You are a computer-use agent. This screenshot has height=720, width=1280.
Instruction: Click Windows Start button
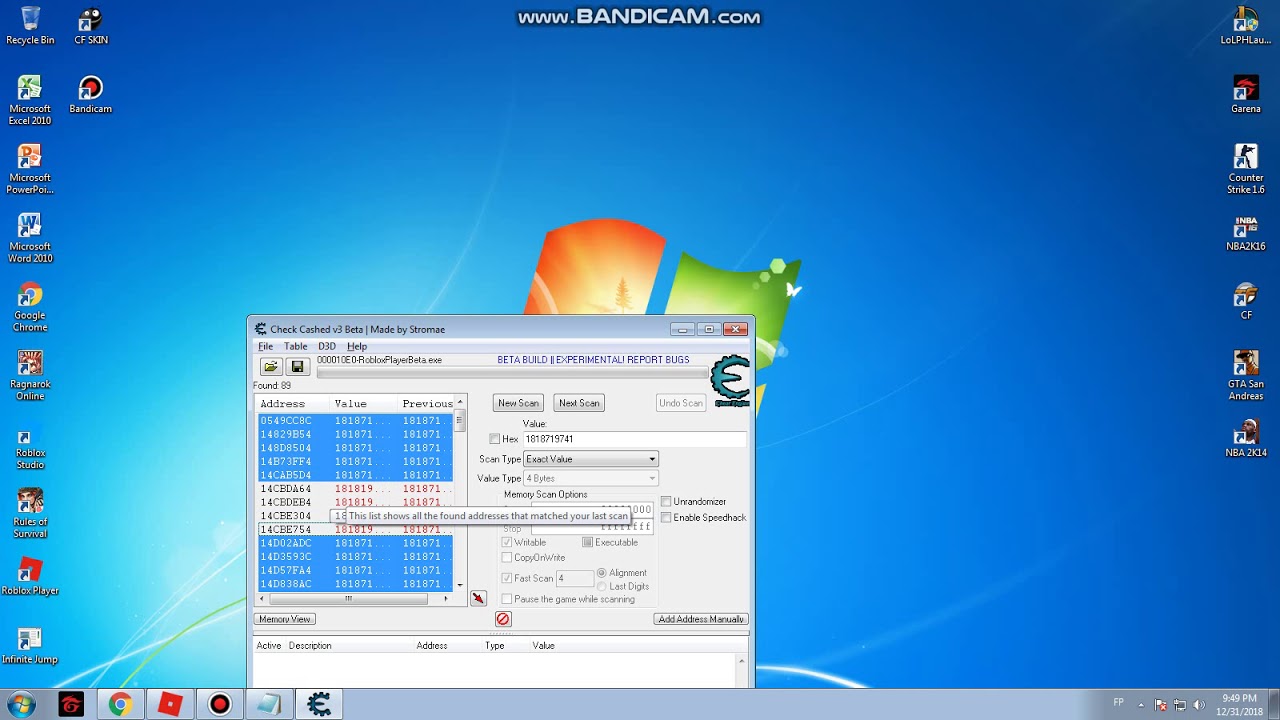click(20, 704)
